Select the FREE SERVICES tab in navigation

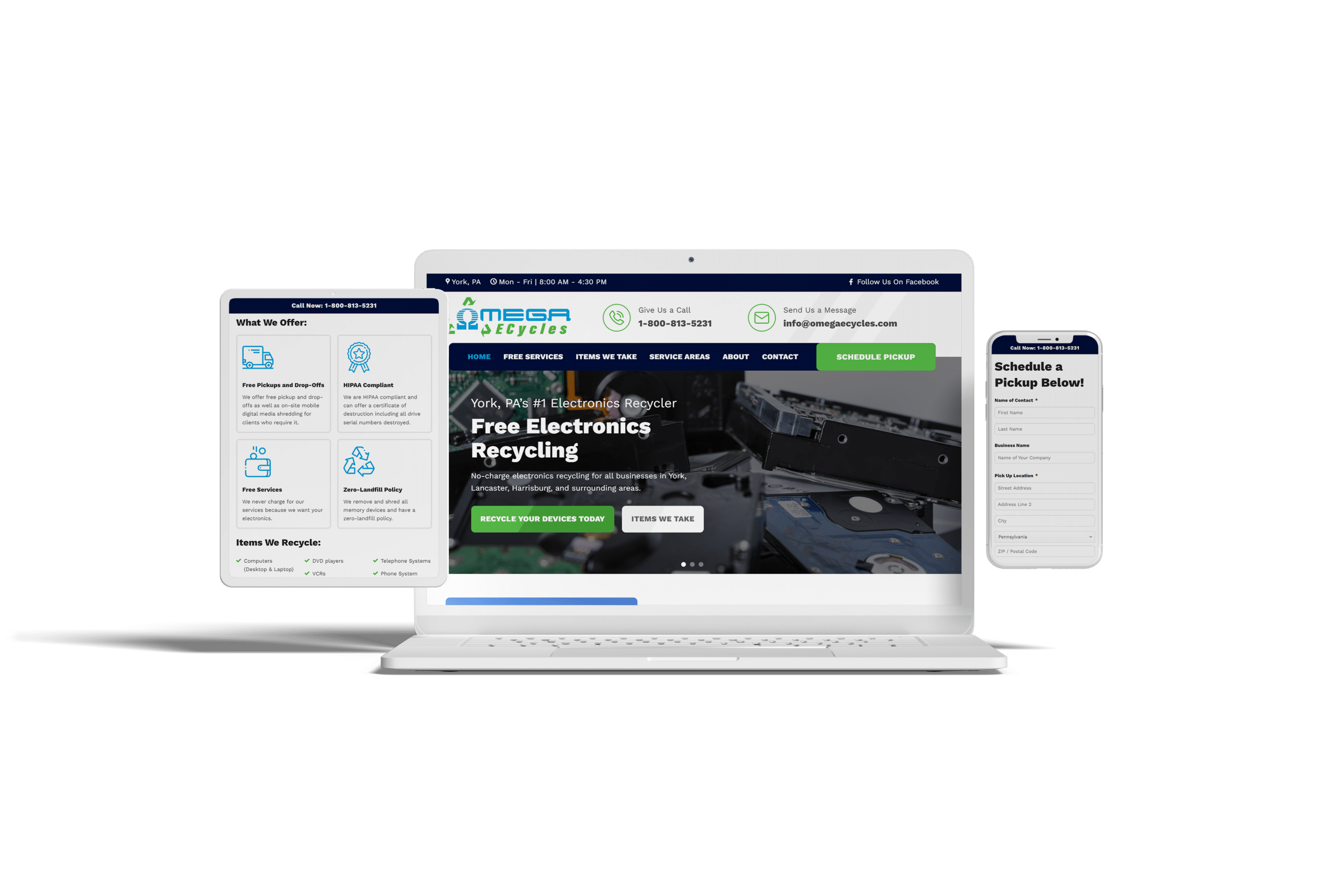point(530,357)
